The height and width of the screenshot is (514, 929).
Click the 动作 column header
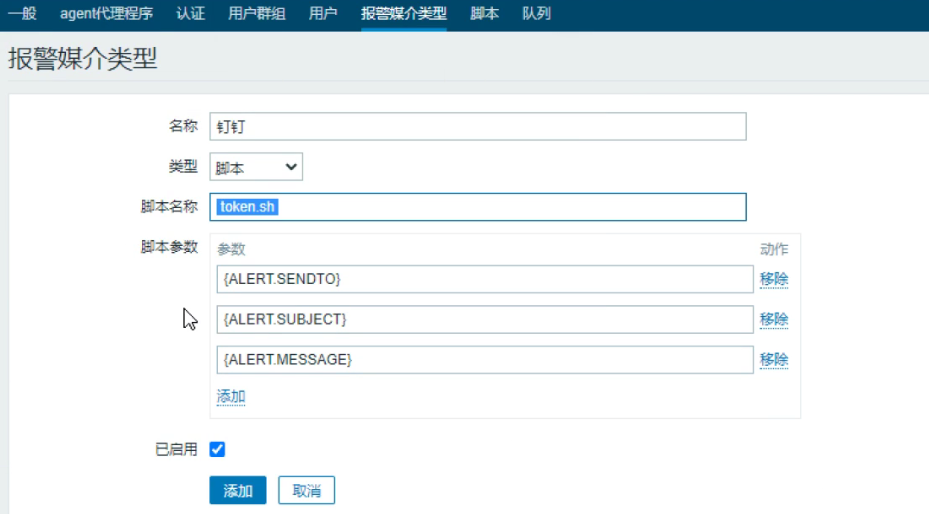(774, 249)
